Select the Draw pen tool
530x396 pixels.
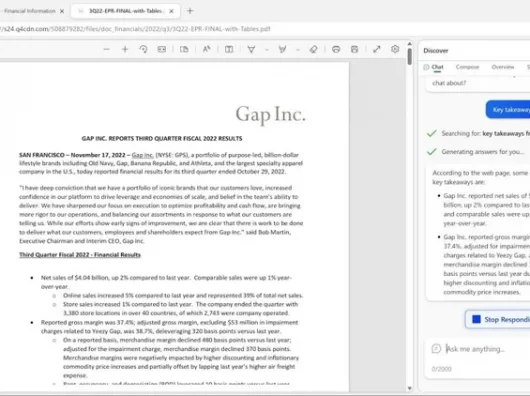pos(251,49)
